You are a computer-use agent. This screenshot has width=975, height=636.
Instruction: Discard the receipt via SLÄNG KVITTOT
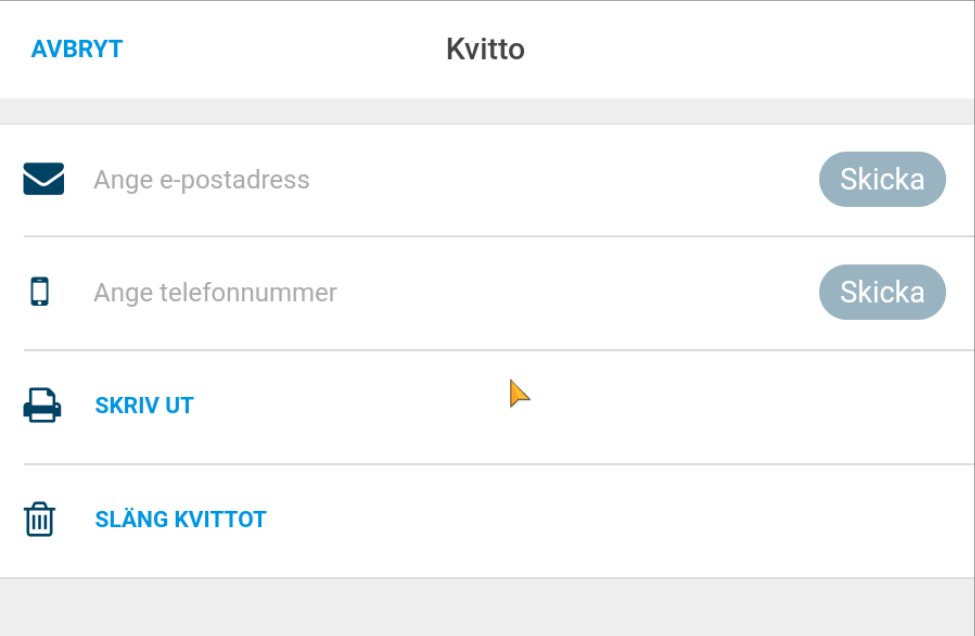[x=180, y=519]
